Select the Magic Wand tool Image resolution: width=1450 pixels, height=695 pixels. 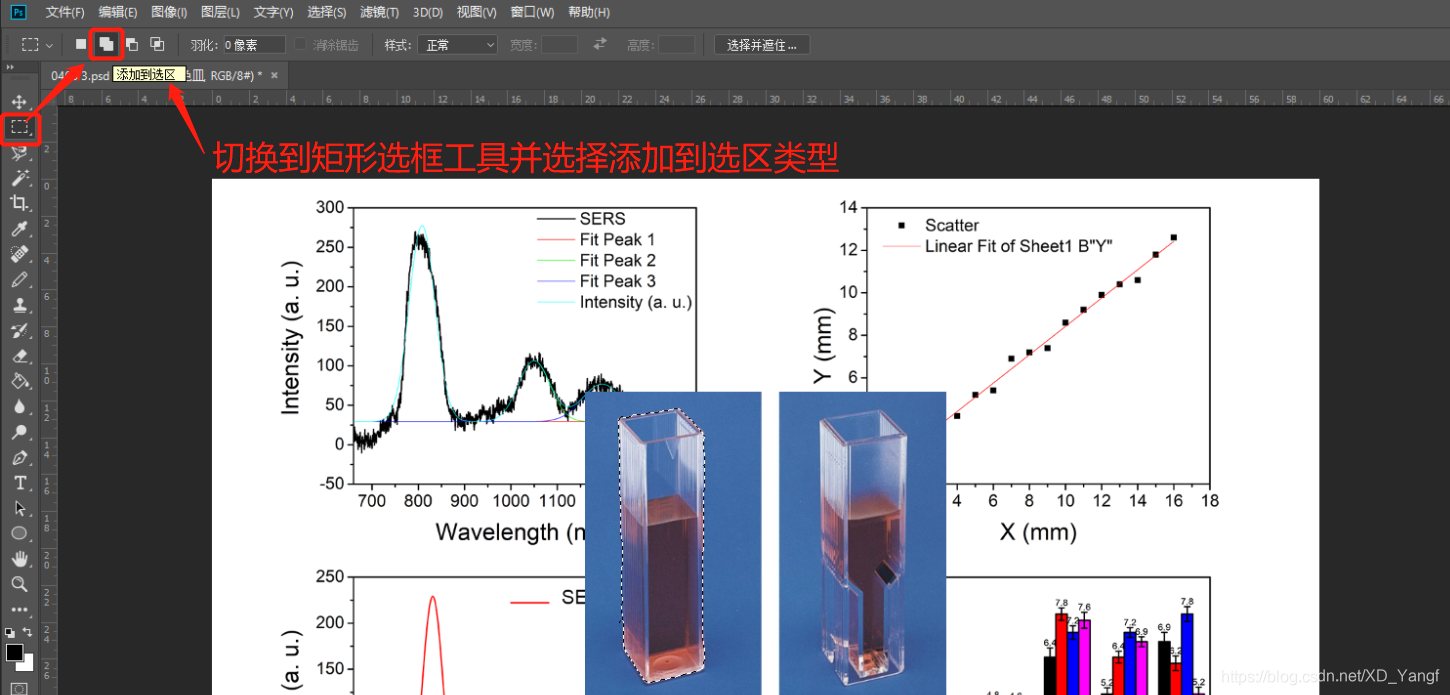(x=19, y=178)
